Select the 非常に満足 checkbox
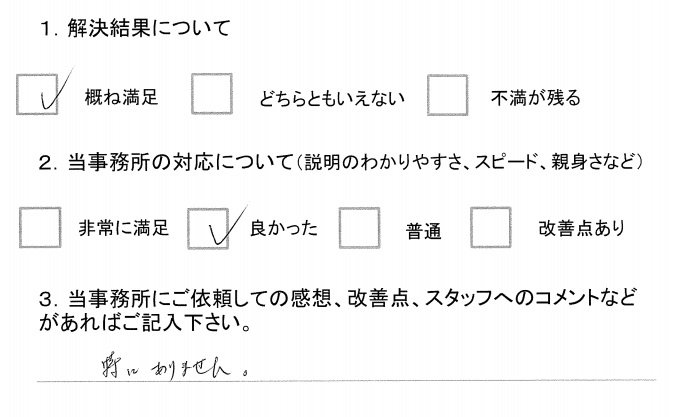Screen dimensions: 683x417 [40, 226]
